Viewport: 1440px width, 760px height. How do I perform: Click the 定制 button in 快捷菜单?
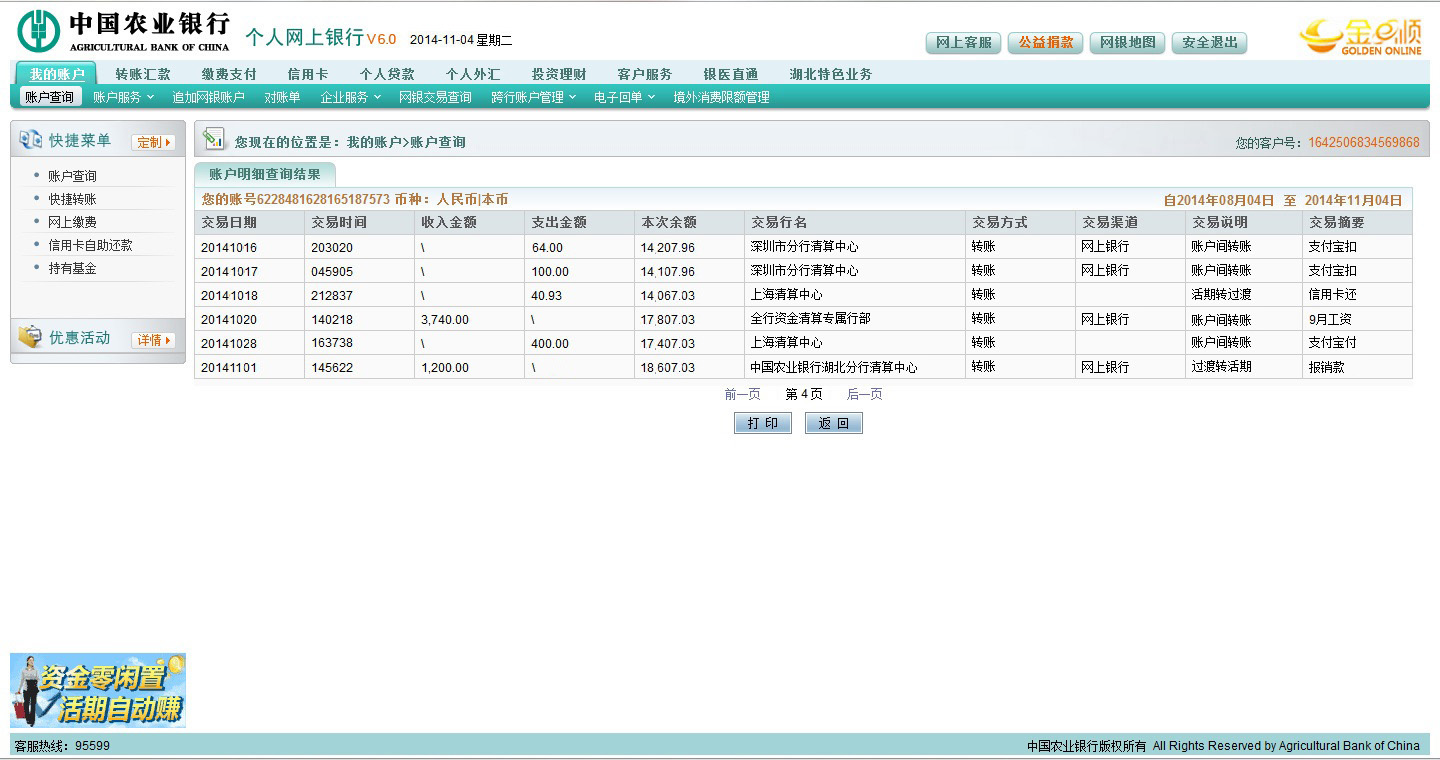(x=153, y=142)
